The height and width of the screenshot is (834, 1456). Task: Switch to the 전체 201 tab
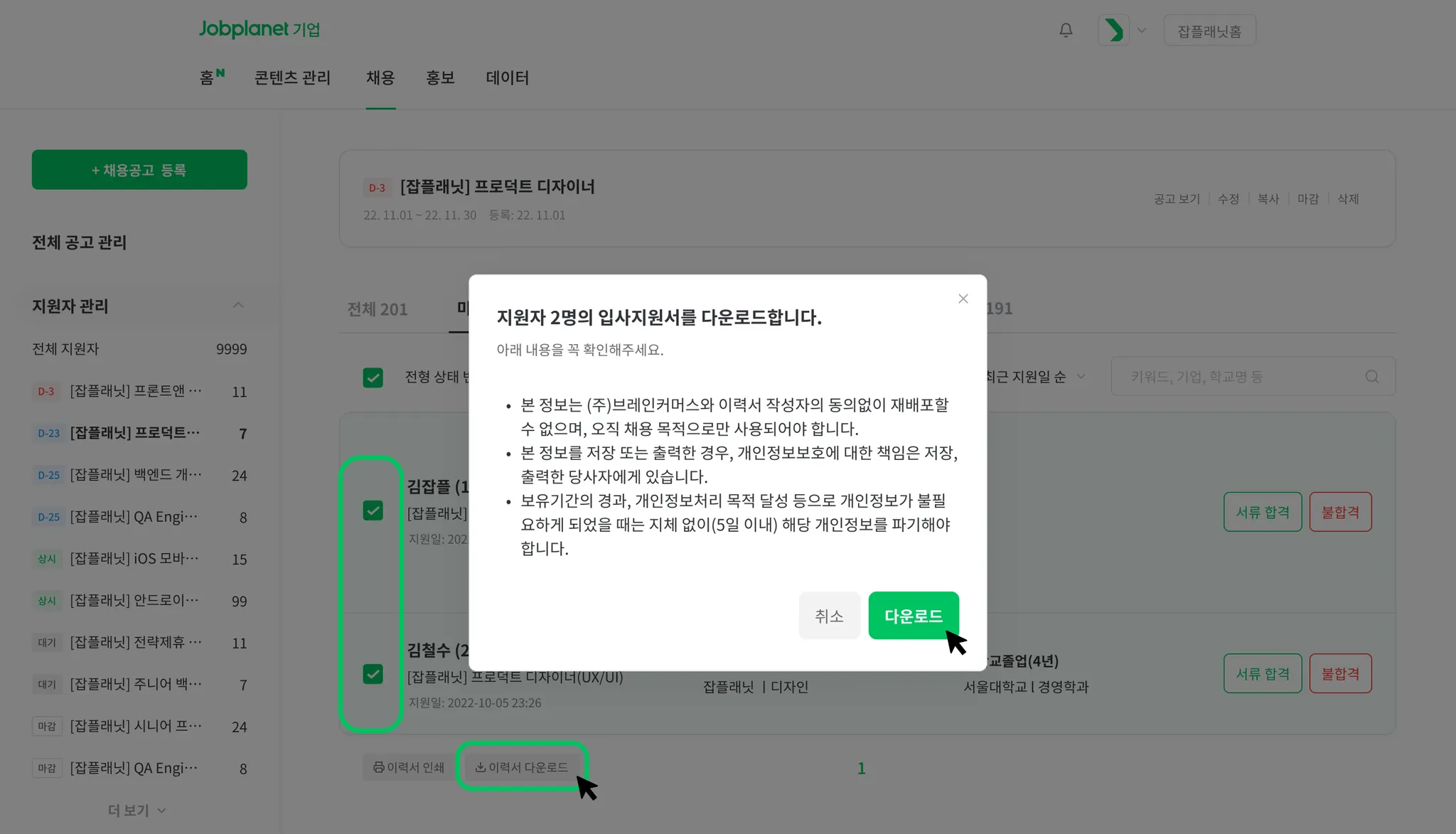[x=377, y=309]
